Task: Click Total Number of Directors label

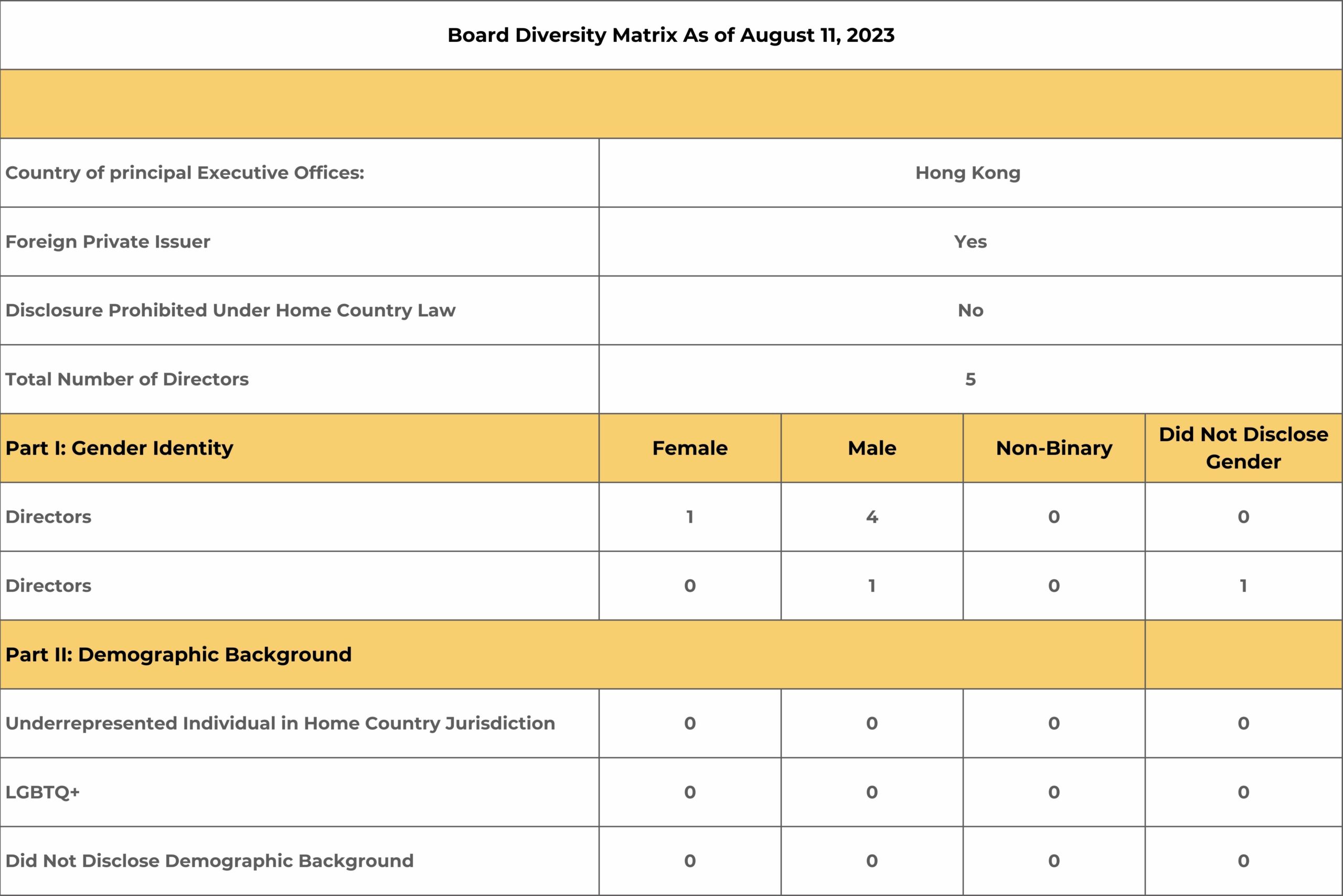Action: coord(127,379)
